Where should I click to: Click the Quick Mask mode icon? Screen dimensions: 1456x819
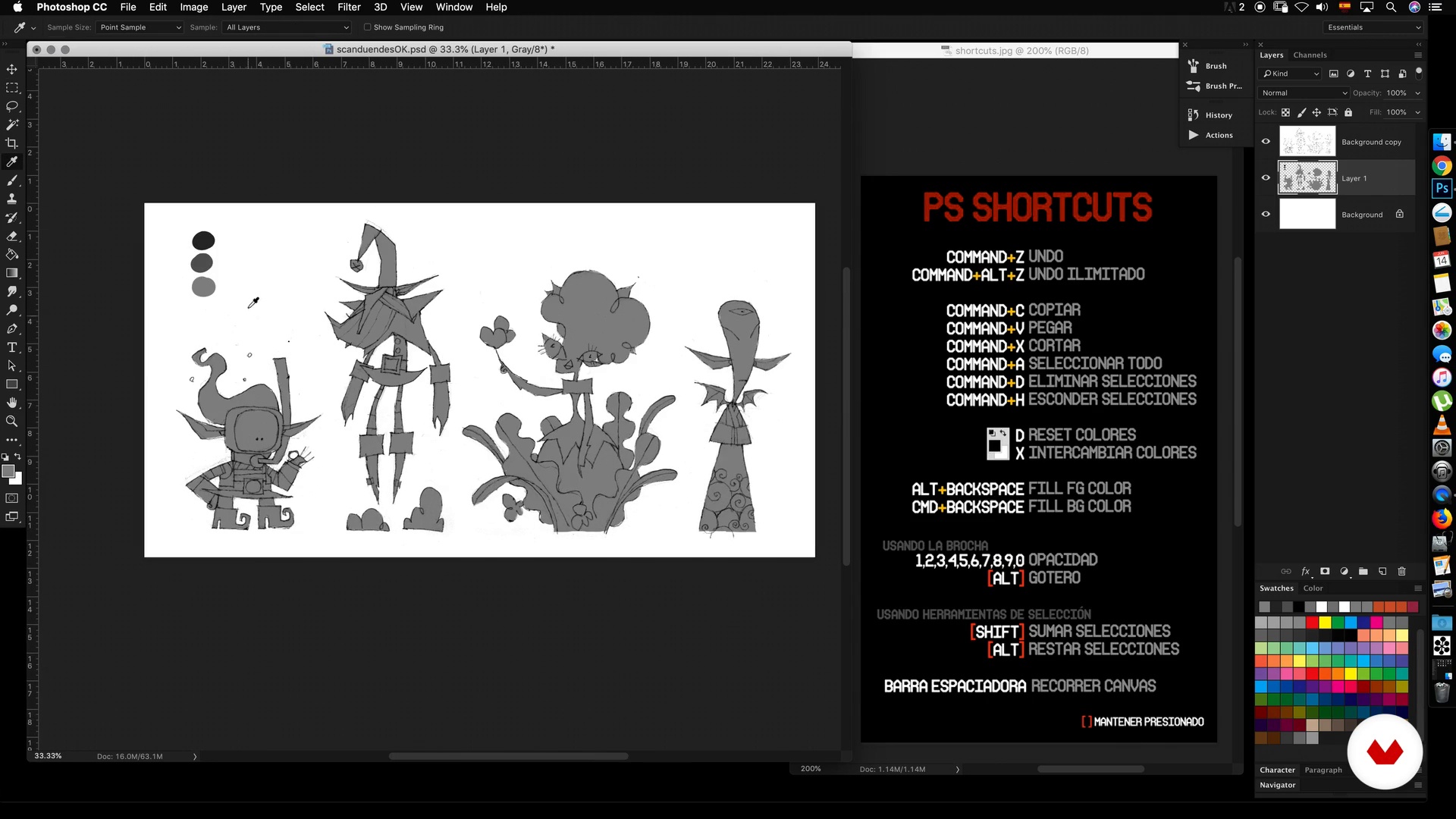[11, 498]
